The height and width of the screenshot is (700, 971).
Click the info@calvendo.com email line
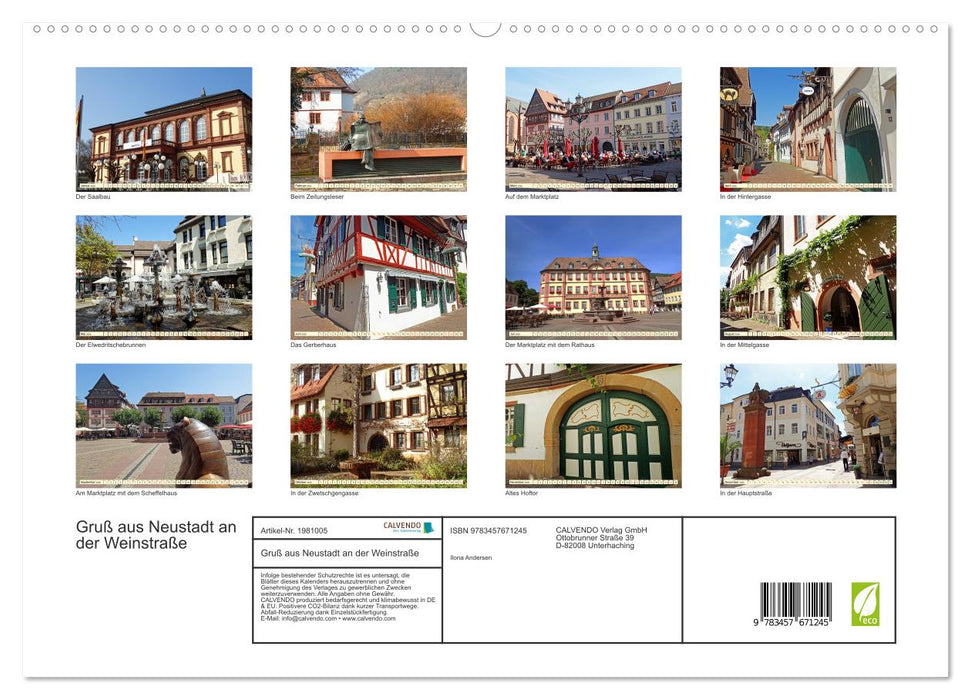(x=327, y=618)
